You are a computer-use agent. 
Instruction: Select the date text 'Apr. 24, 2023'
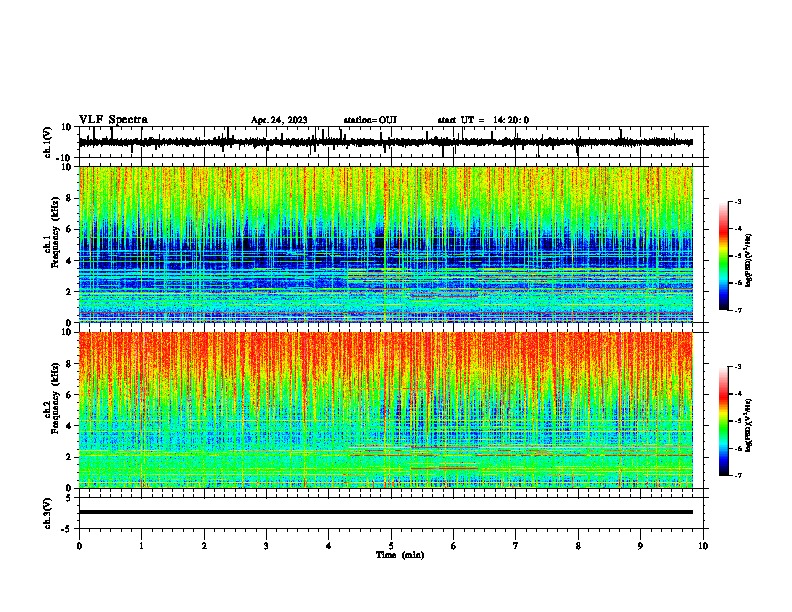pos(279,120)
